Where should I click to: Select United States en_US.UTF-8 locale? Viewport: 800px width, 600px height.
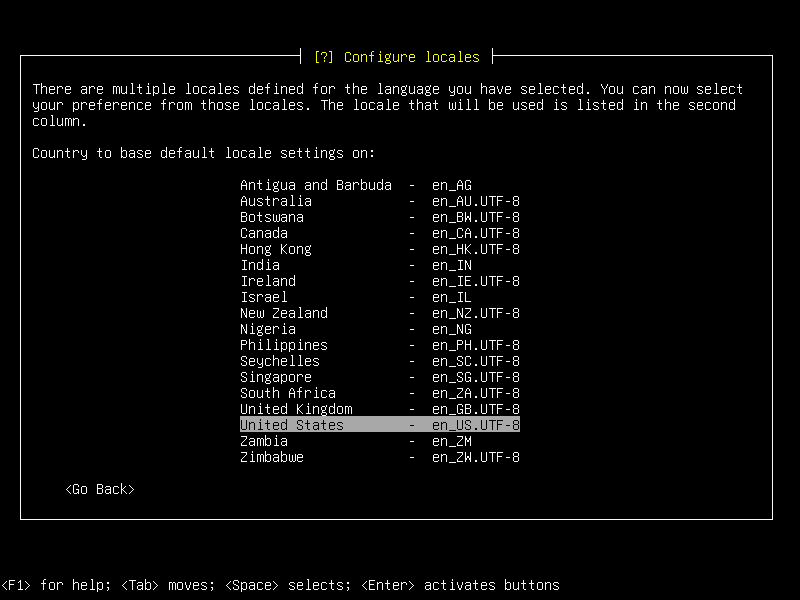pos(378,425)
